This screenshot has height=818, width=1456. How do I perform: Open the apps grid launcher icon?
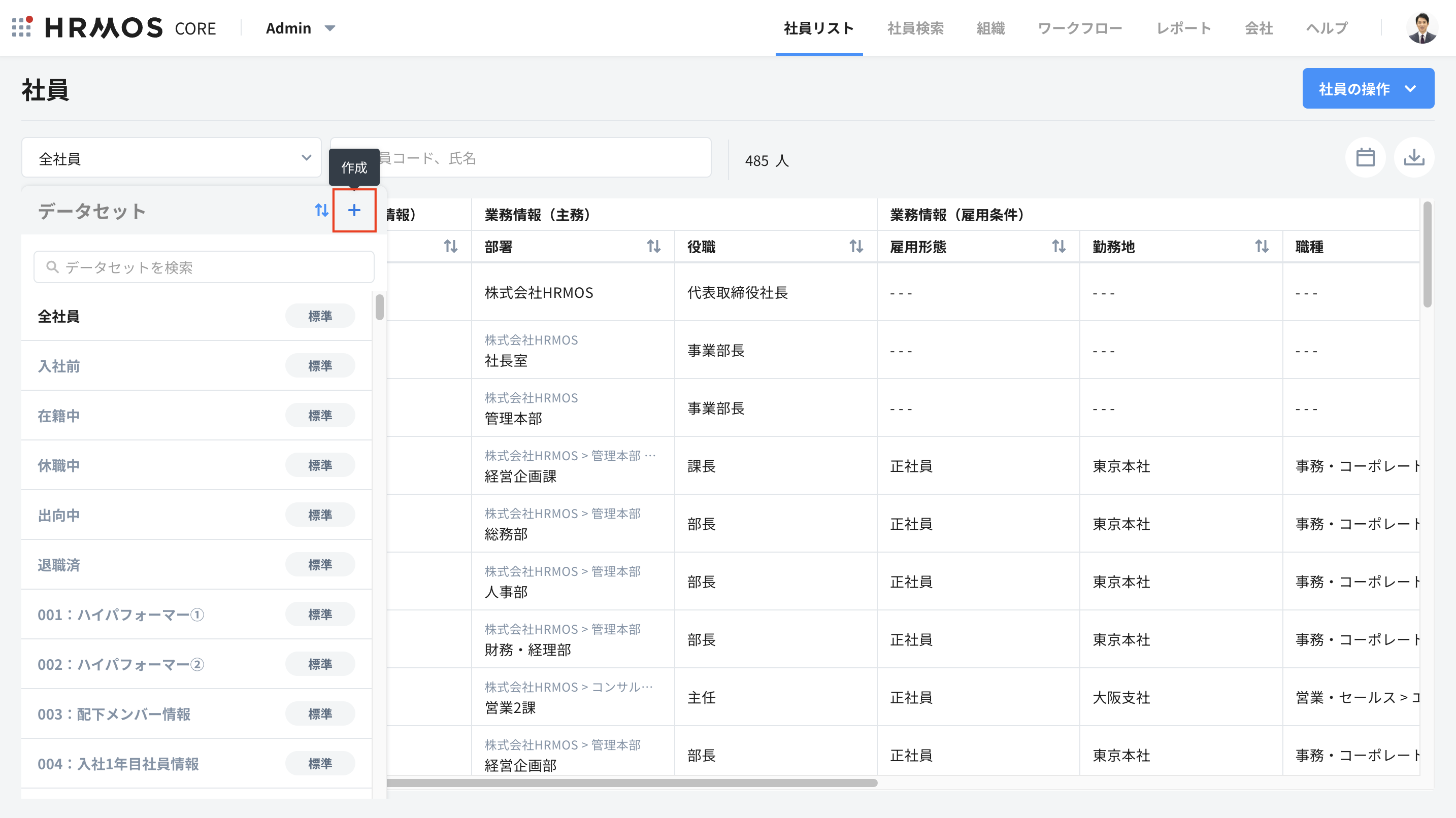(21, 27)
